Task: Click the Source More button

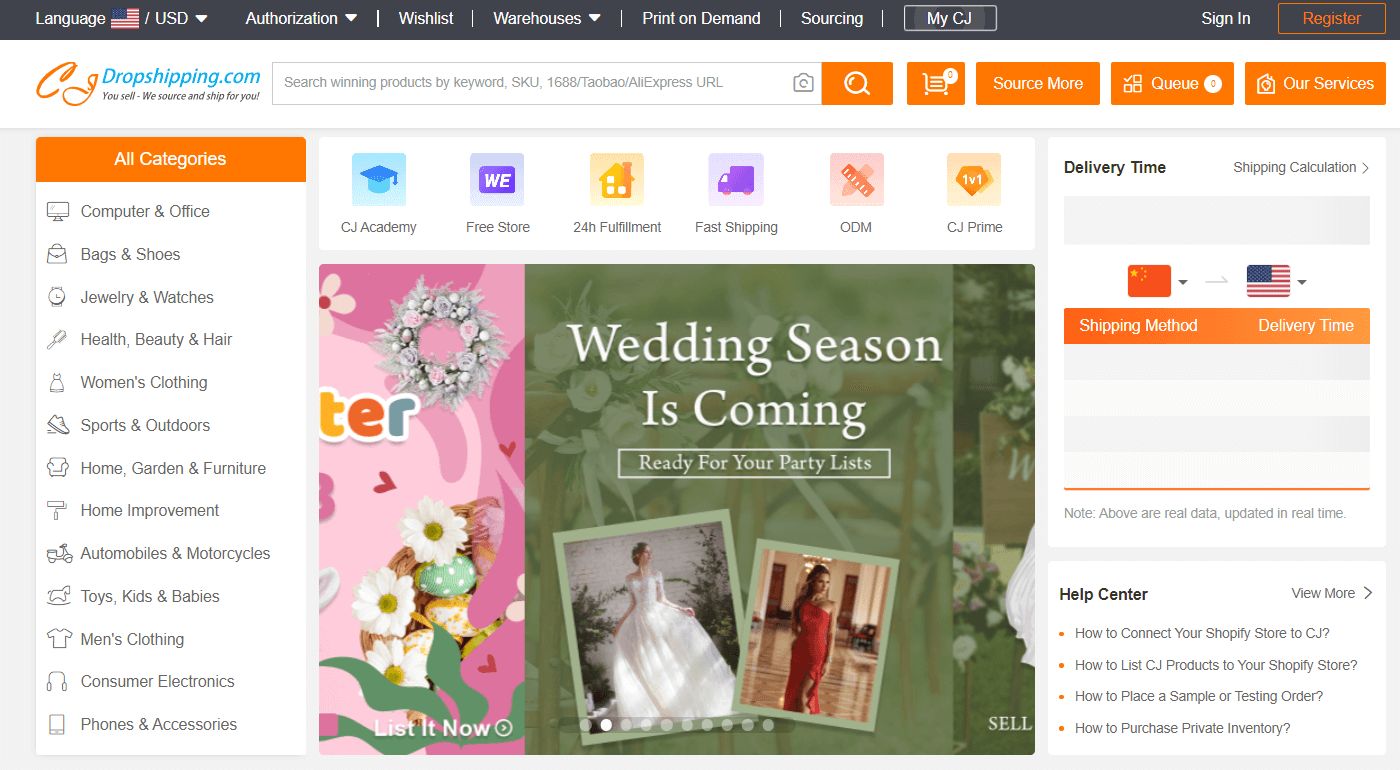Action: pos(1037,83)
